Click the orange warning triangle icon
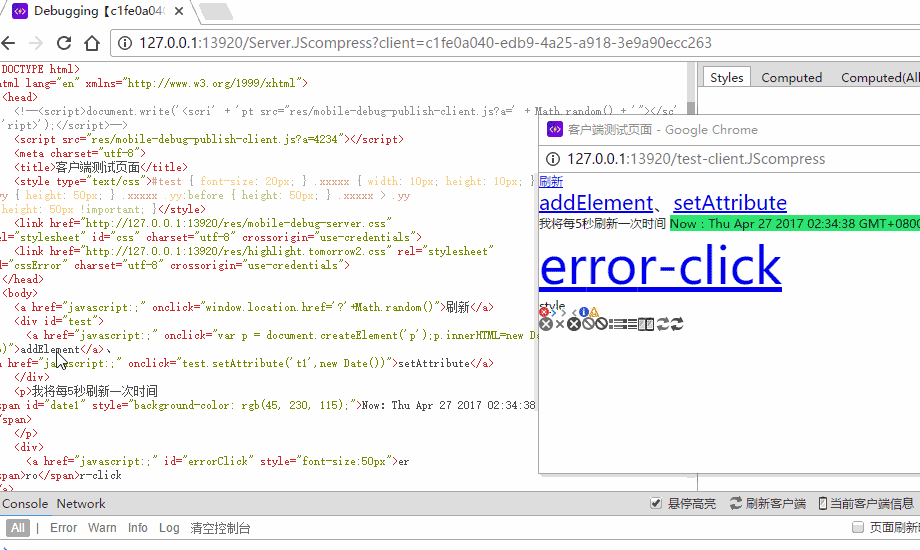Image resolution: width=920 pixels, height=550 pixels. click(594, 312)
